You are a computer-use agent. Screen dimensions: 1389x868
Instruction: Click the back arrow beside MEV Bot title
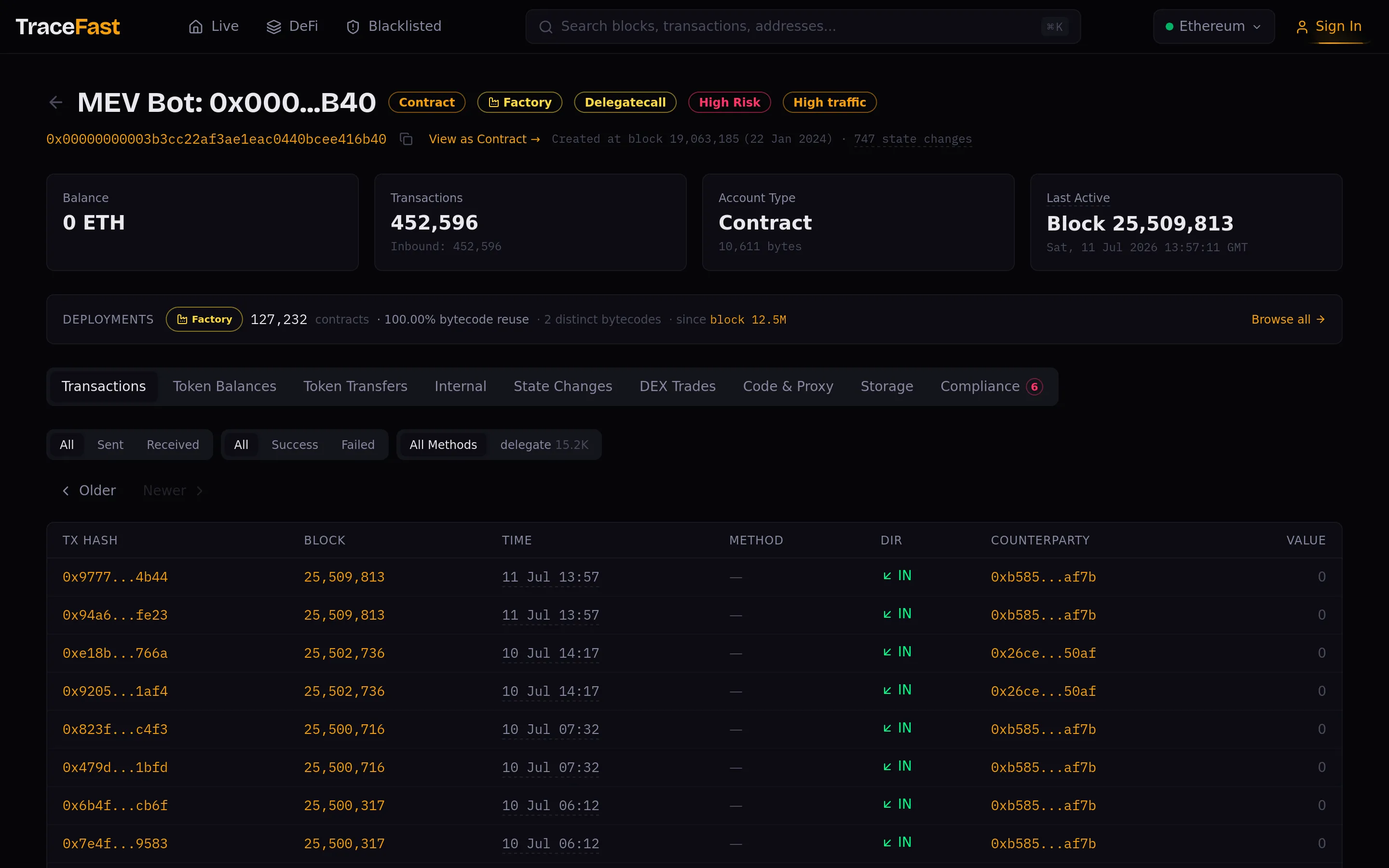[x=55, y=103]
